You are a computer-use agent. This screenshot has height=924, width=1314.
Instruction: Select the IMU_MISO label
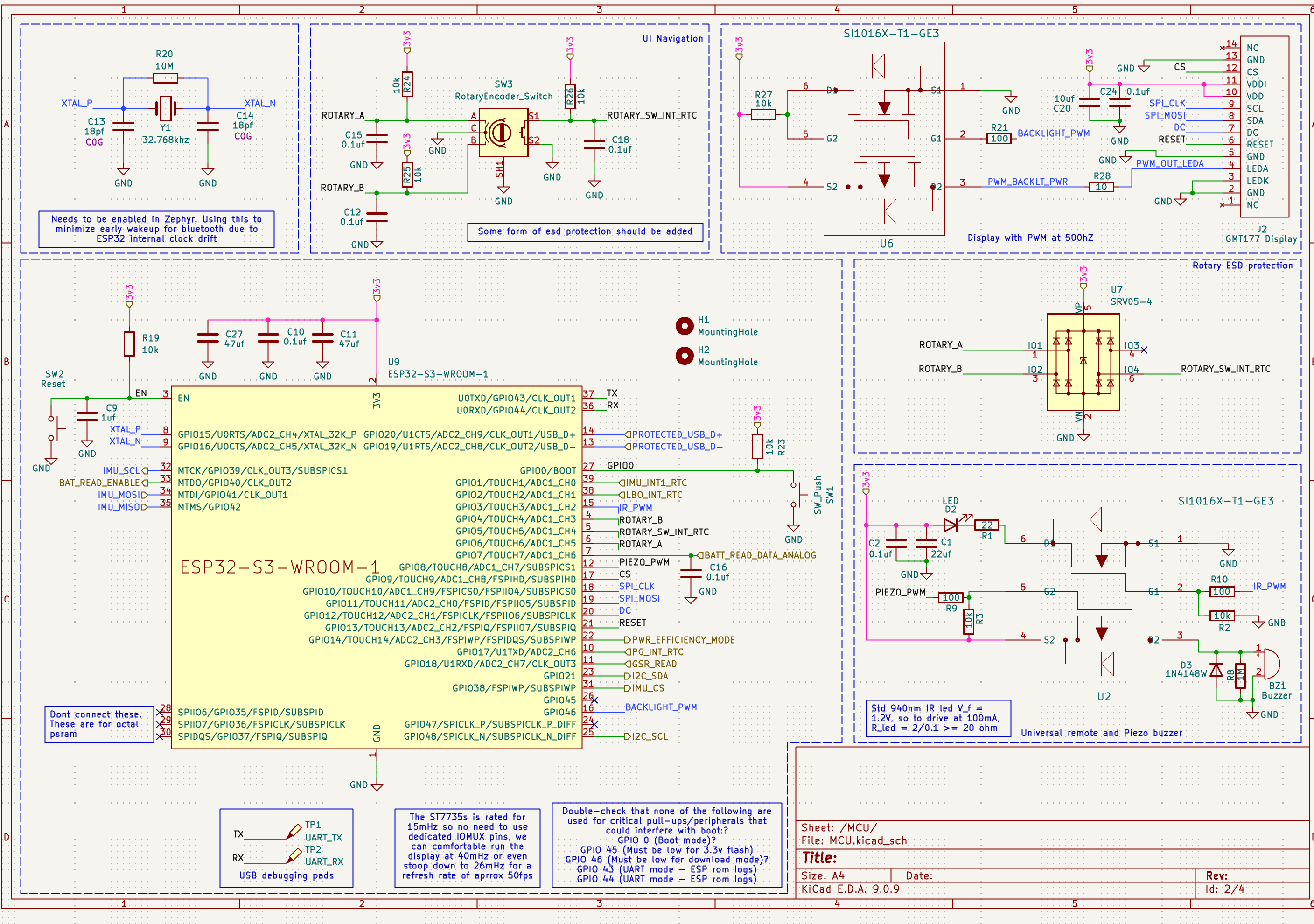122,507
